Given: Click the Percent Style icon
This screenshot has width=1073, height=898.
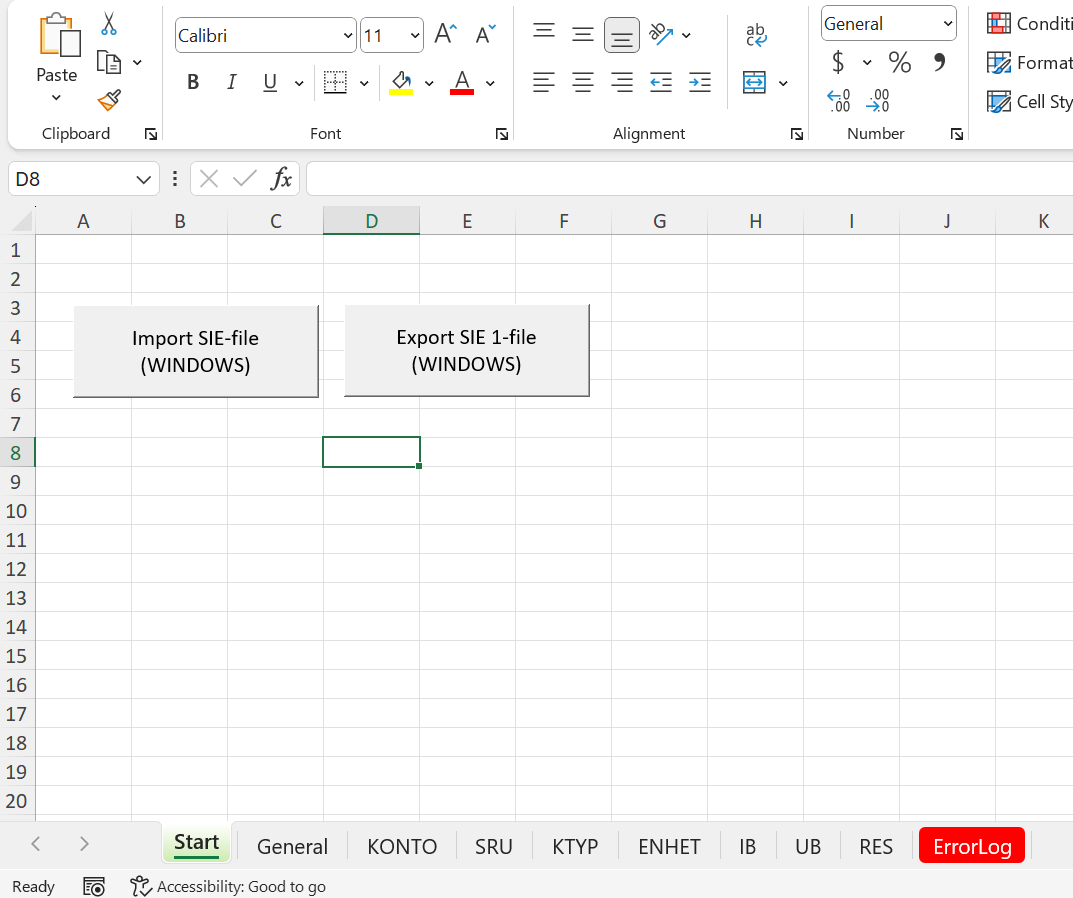Looking at the screenshot, I should point(899,62).
